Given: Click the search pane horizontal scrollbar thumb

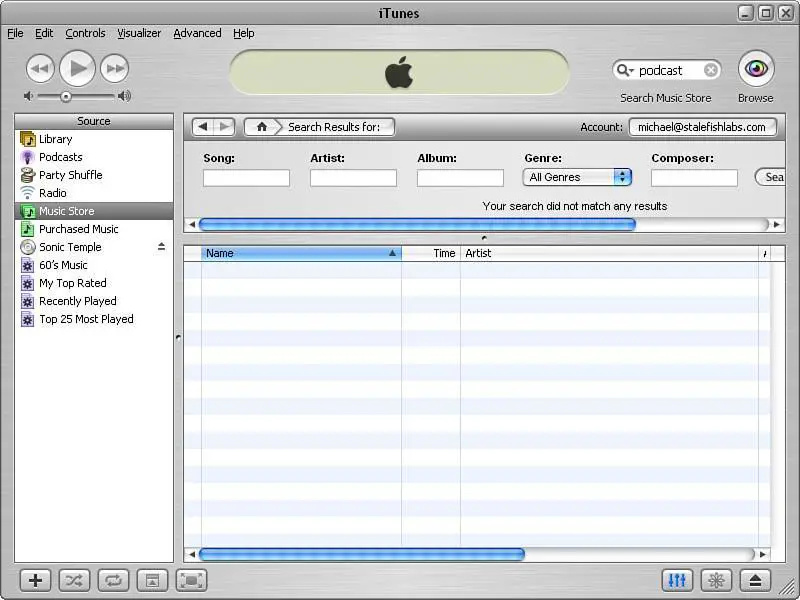Looking at the screenshot, I should (x=417, y=224).
